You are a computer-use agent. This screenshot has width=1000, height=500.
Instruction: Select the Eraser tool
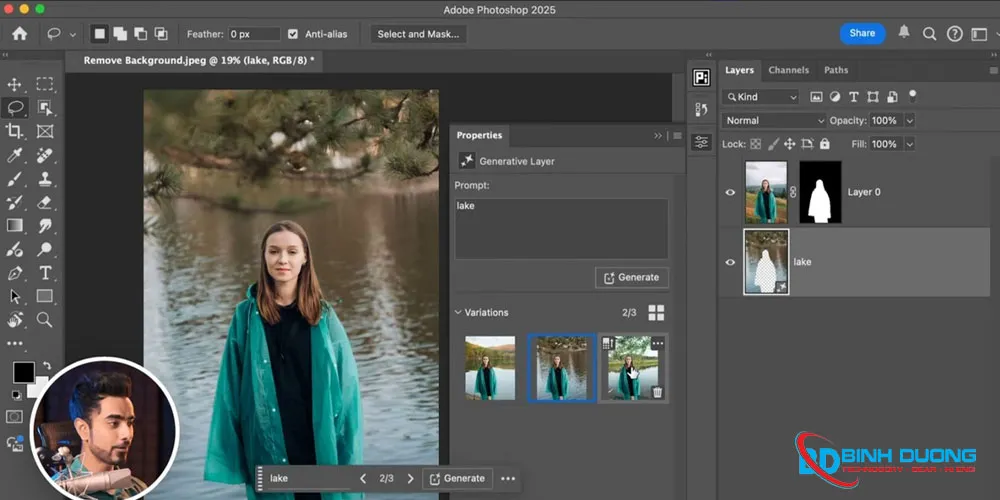(x=45, y=203)
